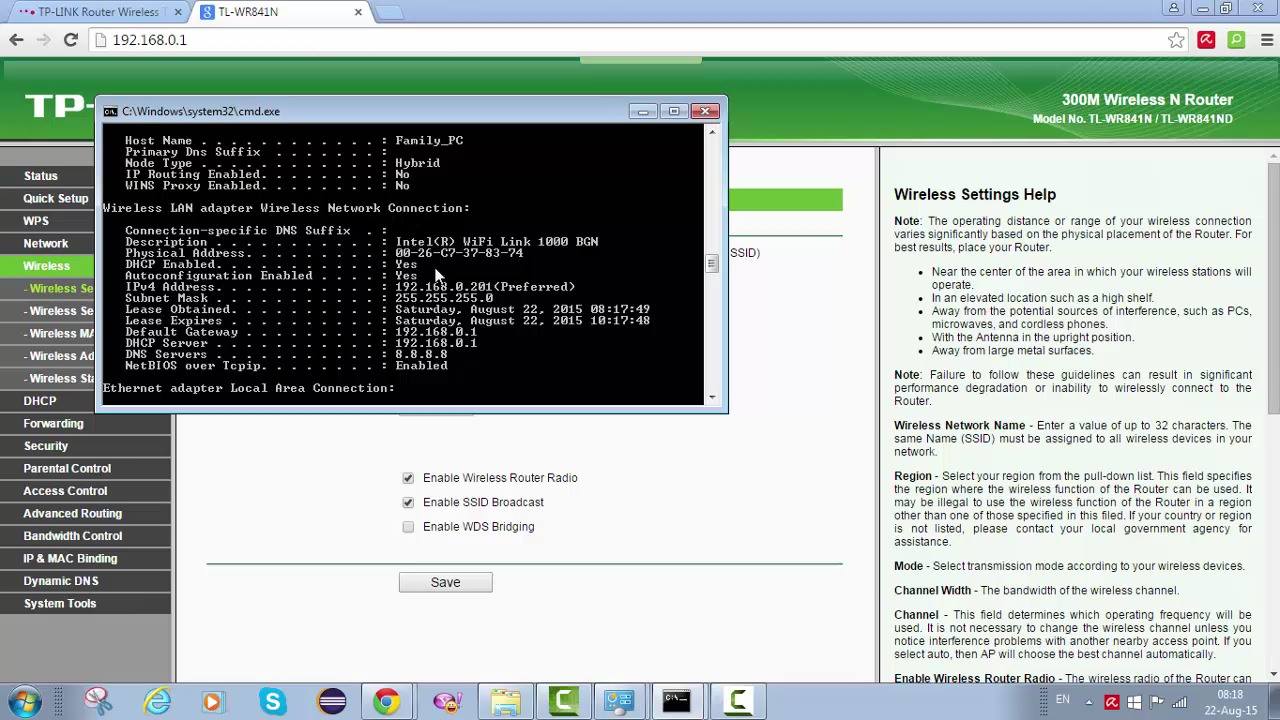Screen dimensions: 1280x720
Task: Click the EN language indicator
Action: coord(1063,700)
